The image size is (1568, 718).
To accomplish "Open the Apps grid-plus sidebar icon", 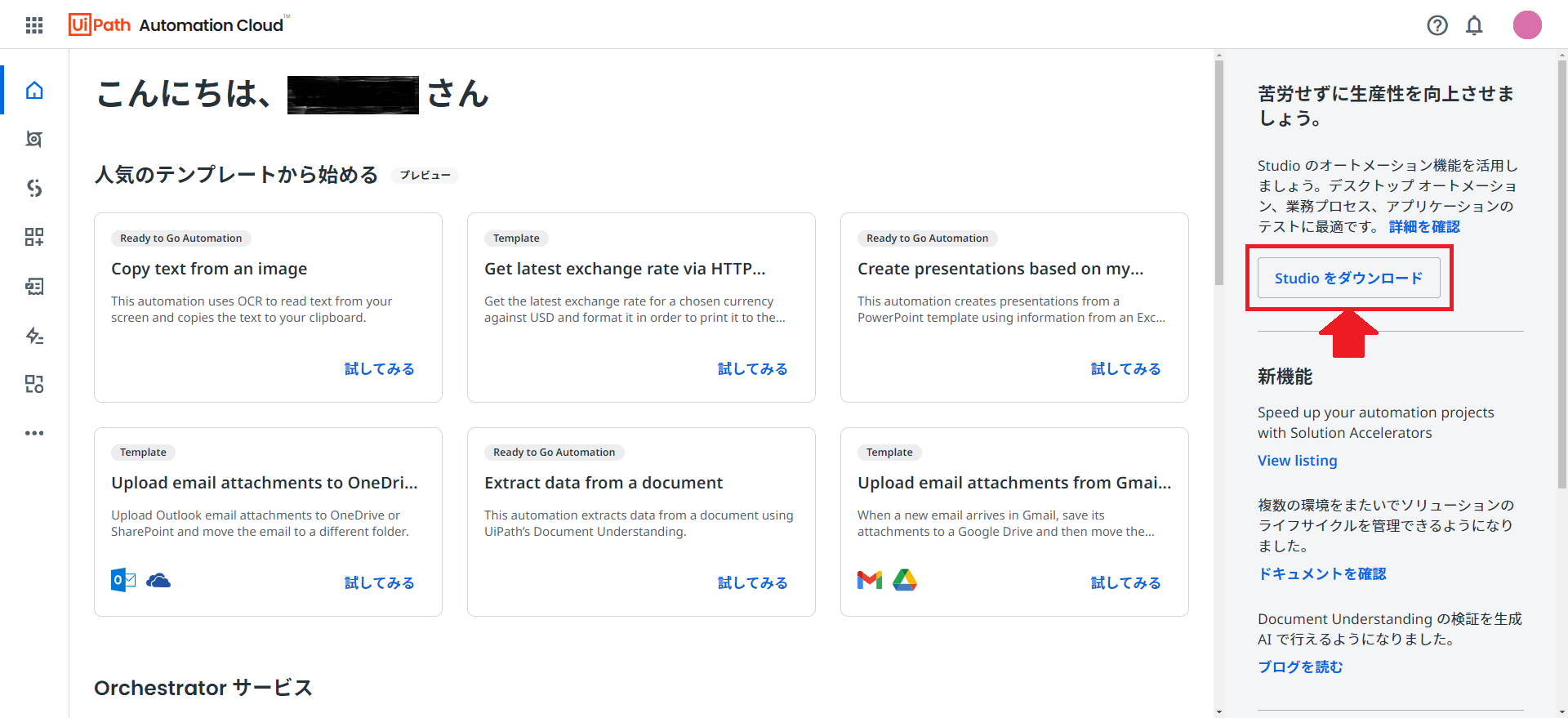I will [x=34, y=237].
